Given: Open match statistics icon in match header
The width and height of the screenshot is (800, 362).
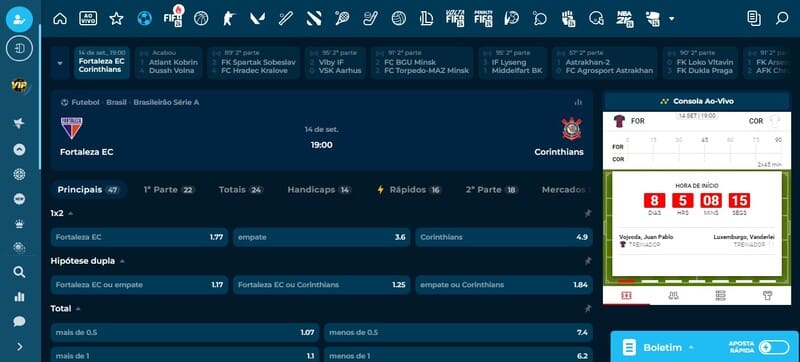Looking at the screenshot, I should pos(578,102).
